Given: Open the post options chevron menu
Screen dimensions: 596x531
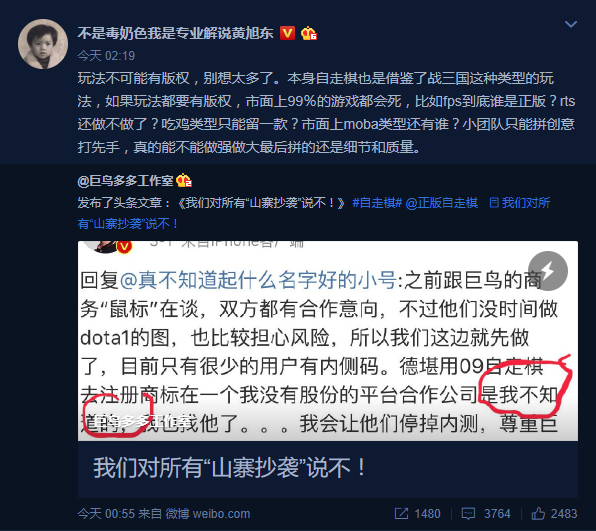Looking at the screenshot, I should [x=571, y=24].
